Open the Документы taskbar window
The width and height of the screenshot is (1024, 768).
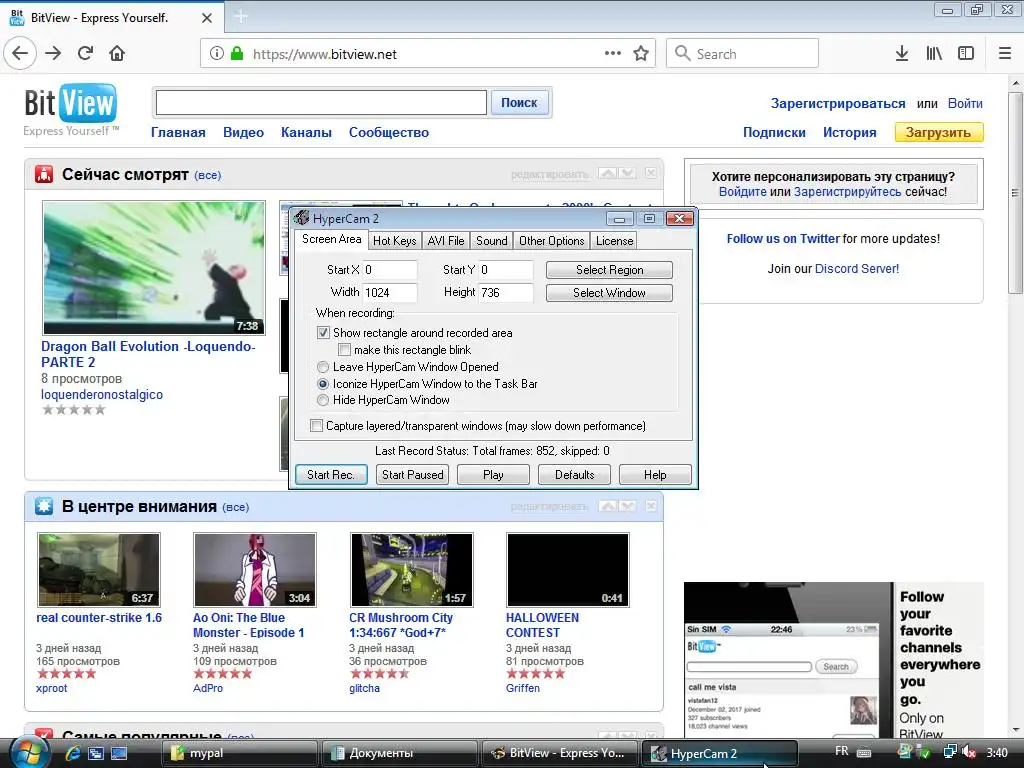pos(400,753)
